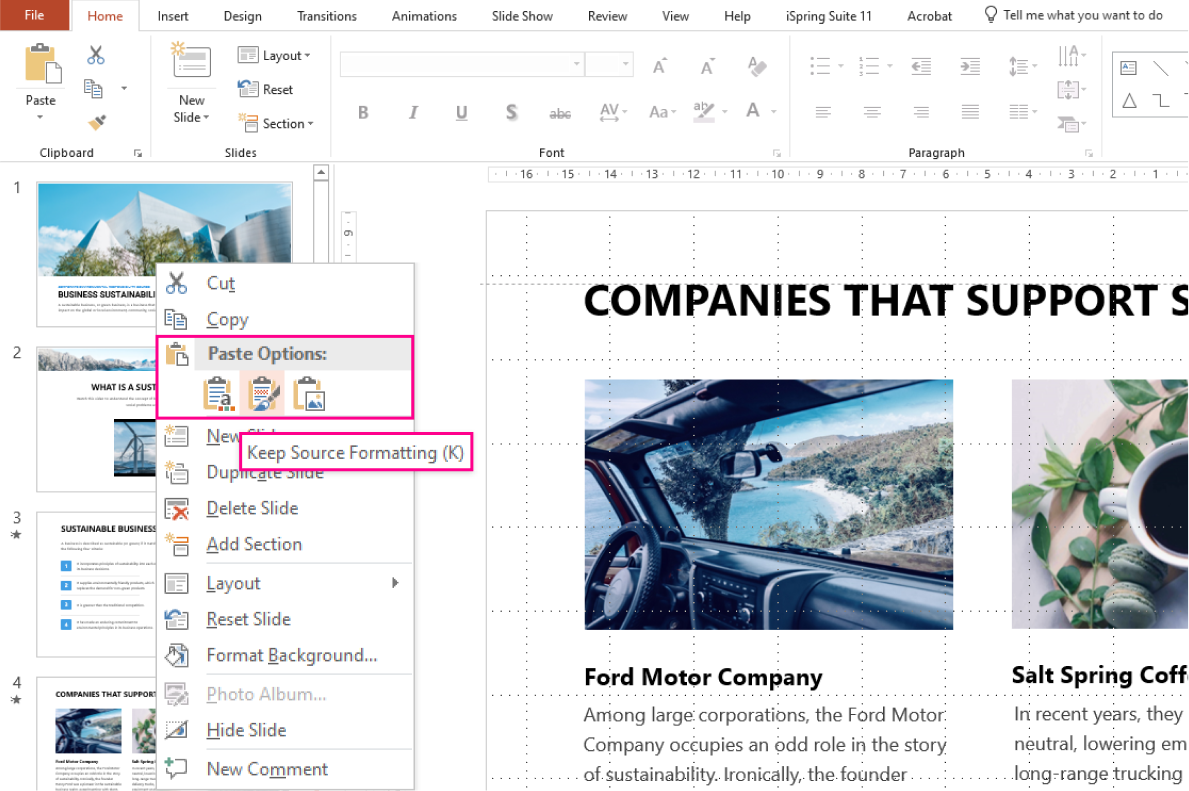The width and height of the screenshot is (1189, 791).
Task: Expand the Paste button arrow
Action: (x=40, y=117)
